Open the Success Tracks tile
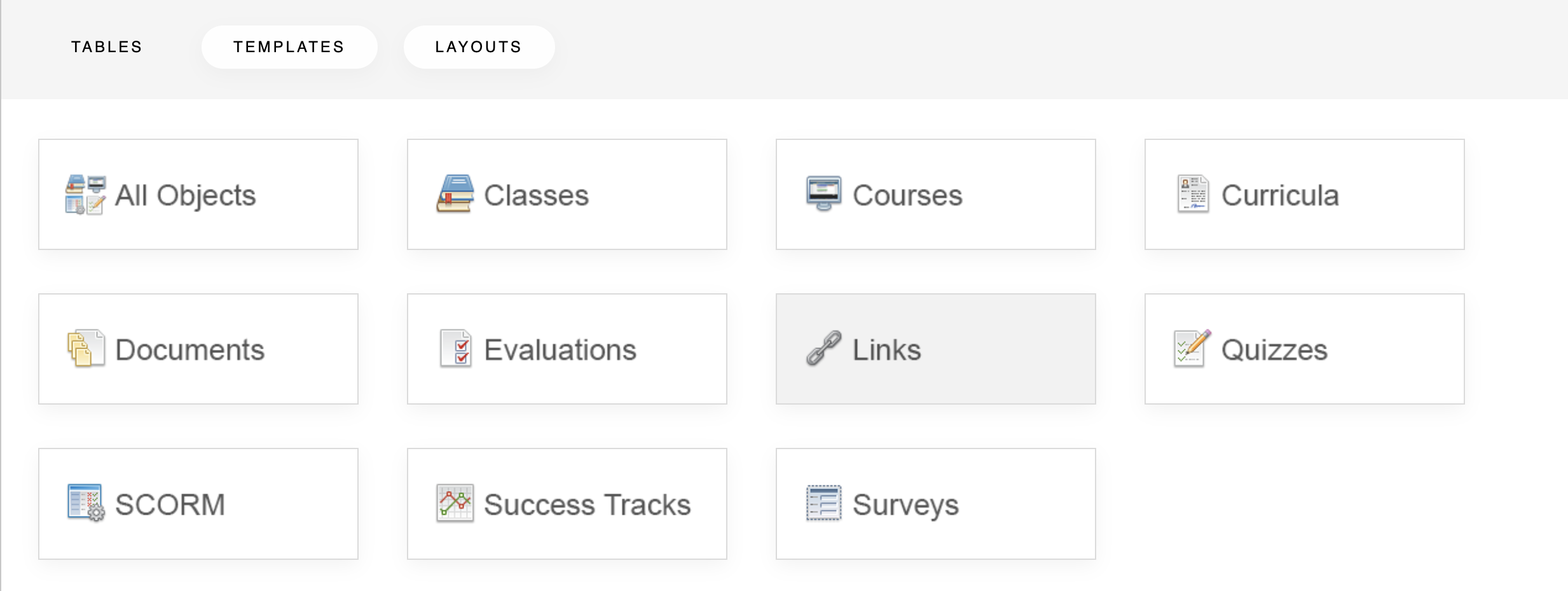1568x591 pixels. 567,504
